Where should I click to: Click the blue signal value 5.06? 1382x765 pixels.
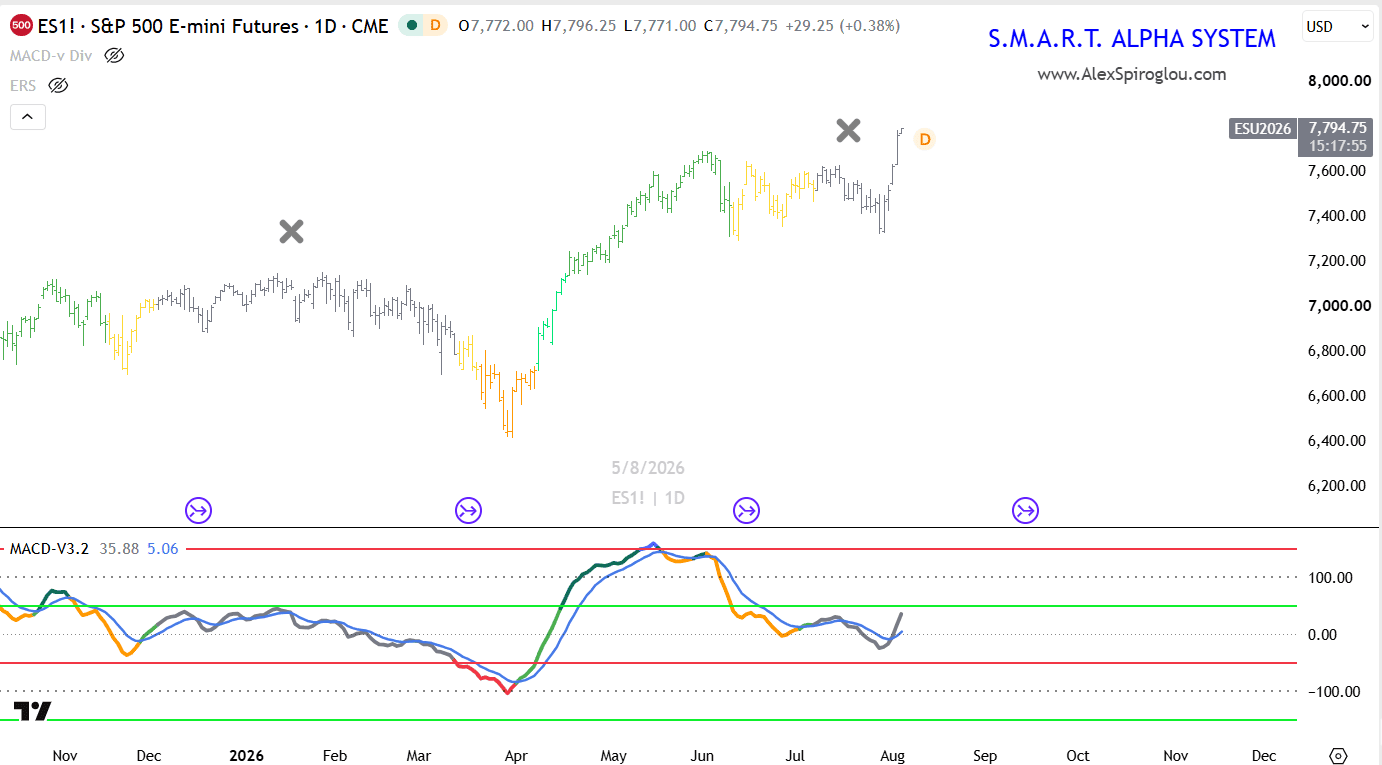pyautogui.click(x=162, y=548)
